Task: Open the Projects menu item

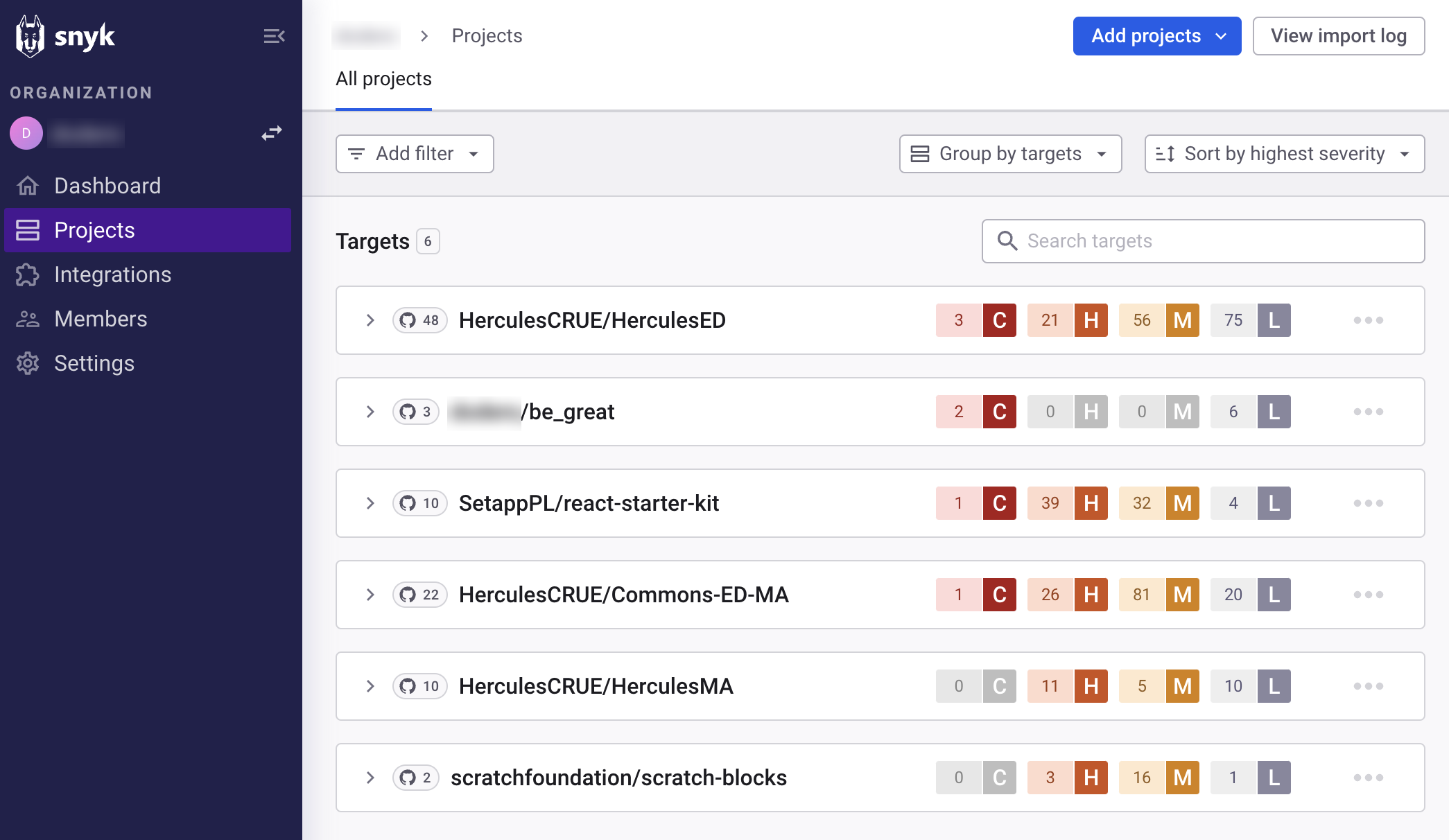Action: click(148, 230)
